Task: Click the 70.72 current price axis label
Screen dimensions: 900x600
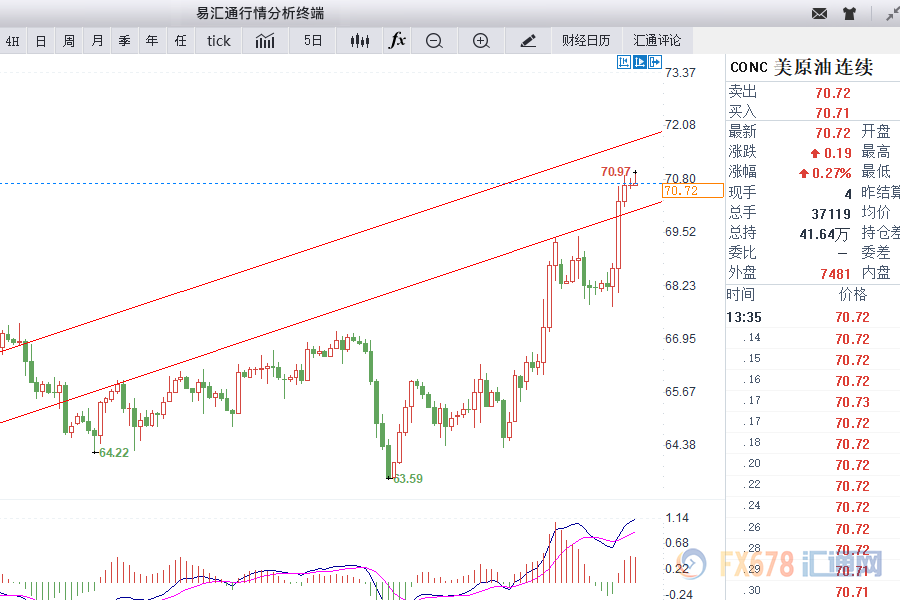Action: pos(681,190)
